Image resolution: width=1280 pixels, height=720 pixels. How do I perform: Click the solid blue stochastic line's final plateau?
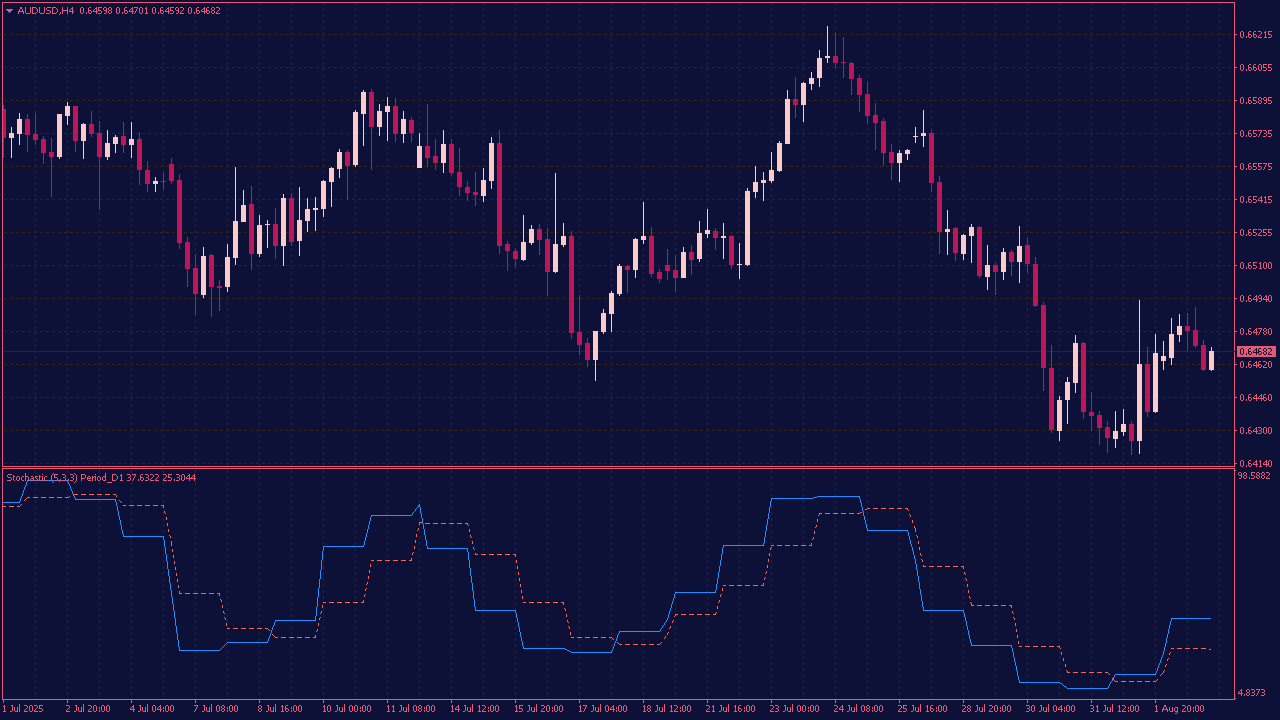point(1190,619)
